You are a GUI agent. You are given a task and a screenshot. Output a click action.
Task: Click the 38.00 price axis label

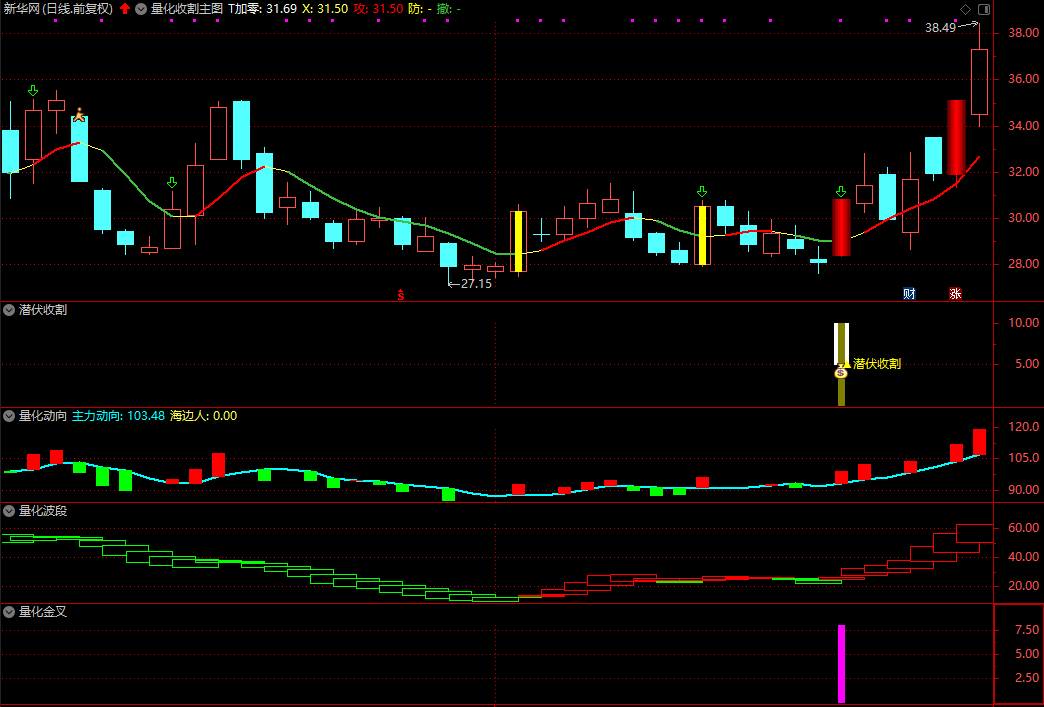point(1023,33)
